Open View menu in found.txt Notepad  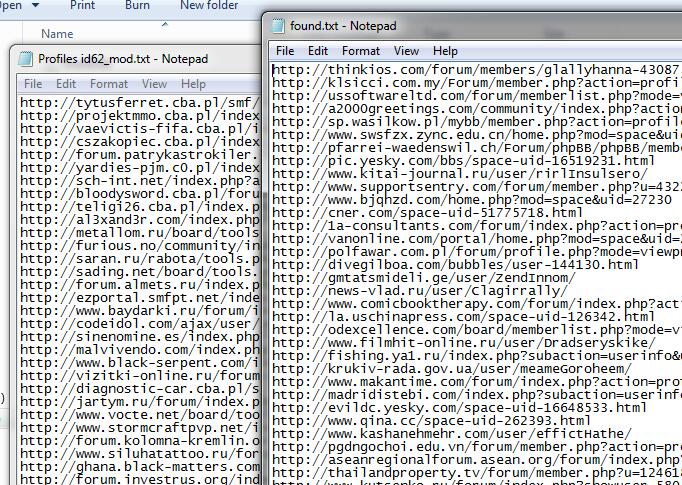tap(406, 51)
